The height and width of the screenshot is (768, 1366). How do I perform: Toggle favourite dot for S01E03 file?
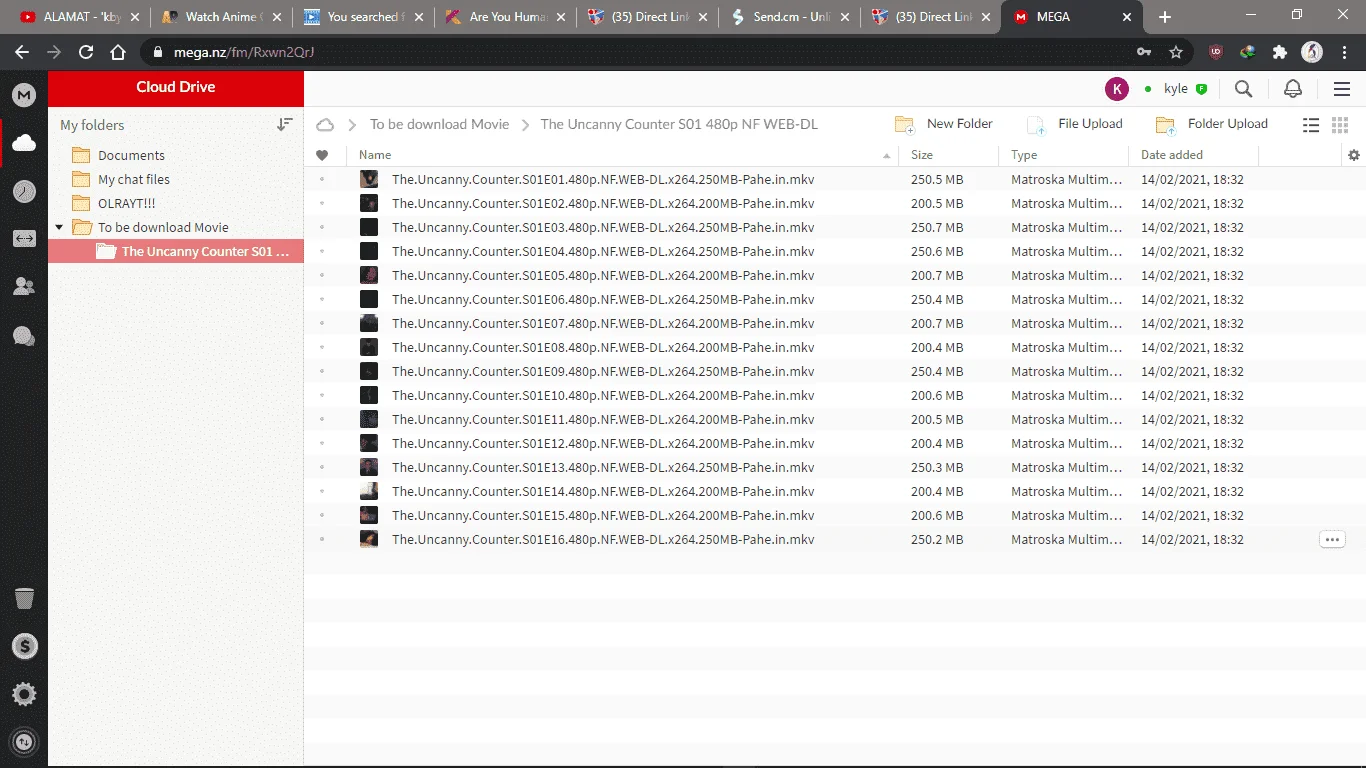click(322, 227)
